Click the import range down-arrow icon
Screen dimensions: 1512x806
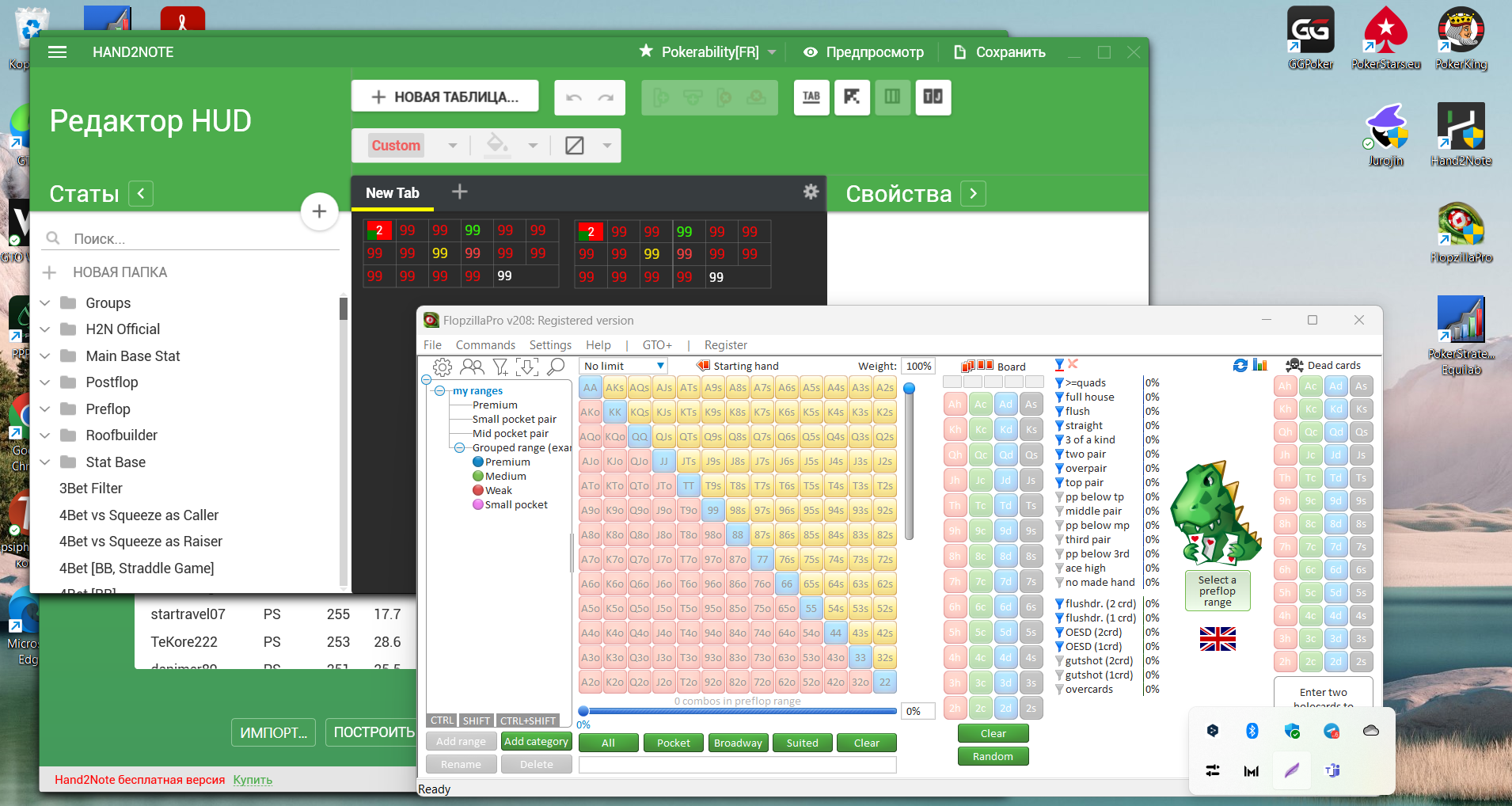(527, 367)
